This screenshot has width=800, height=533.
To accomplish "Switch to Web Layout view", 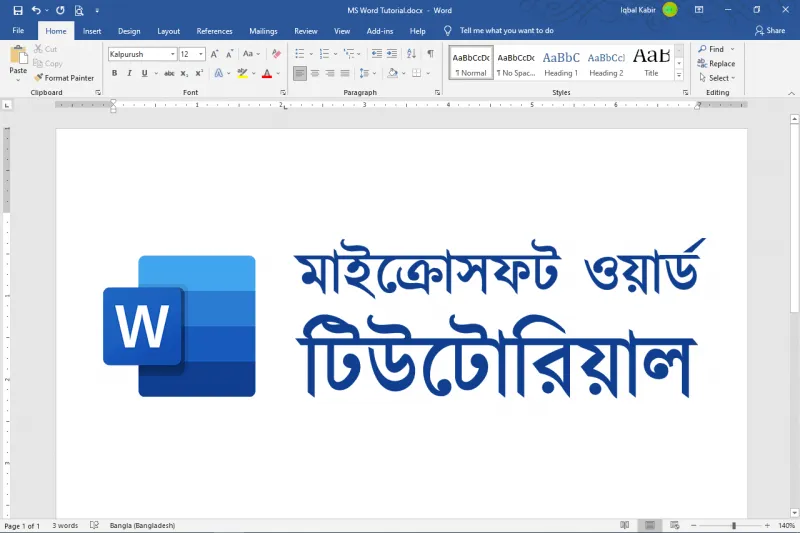I will (674, 525).
